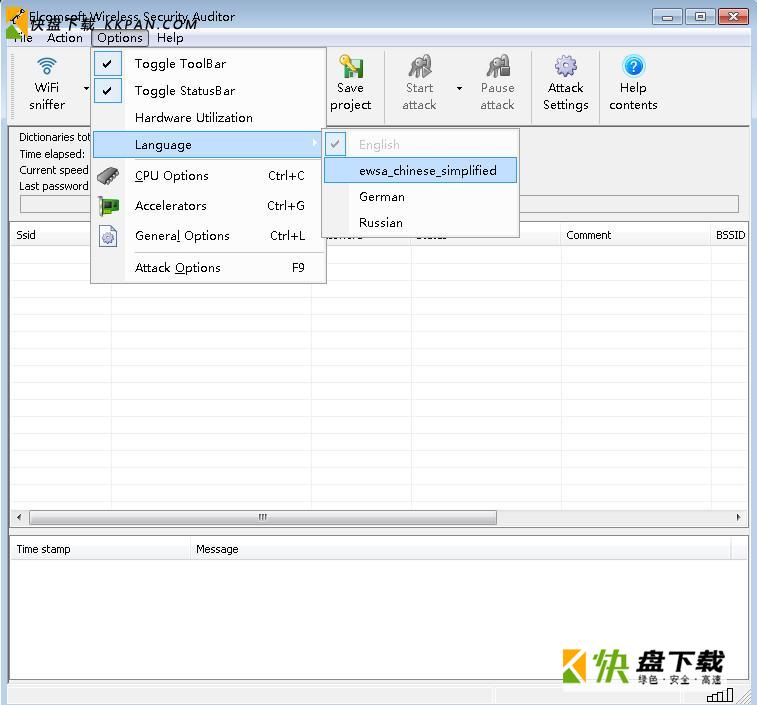This screenshot has width=757, height=705.
Task: Click the signal strength icon in status bar
Action: pos(720,695)
